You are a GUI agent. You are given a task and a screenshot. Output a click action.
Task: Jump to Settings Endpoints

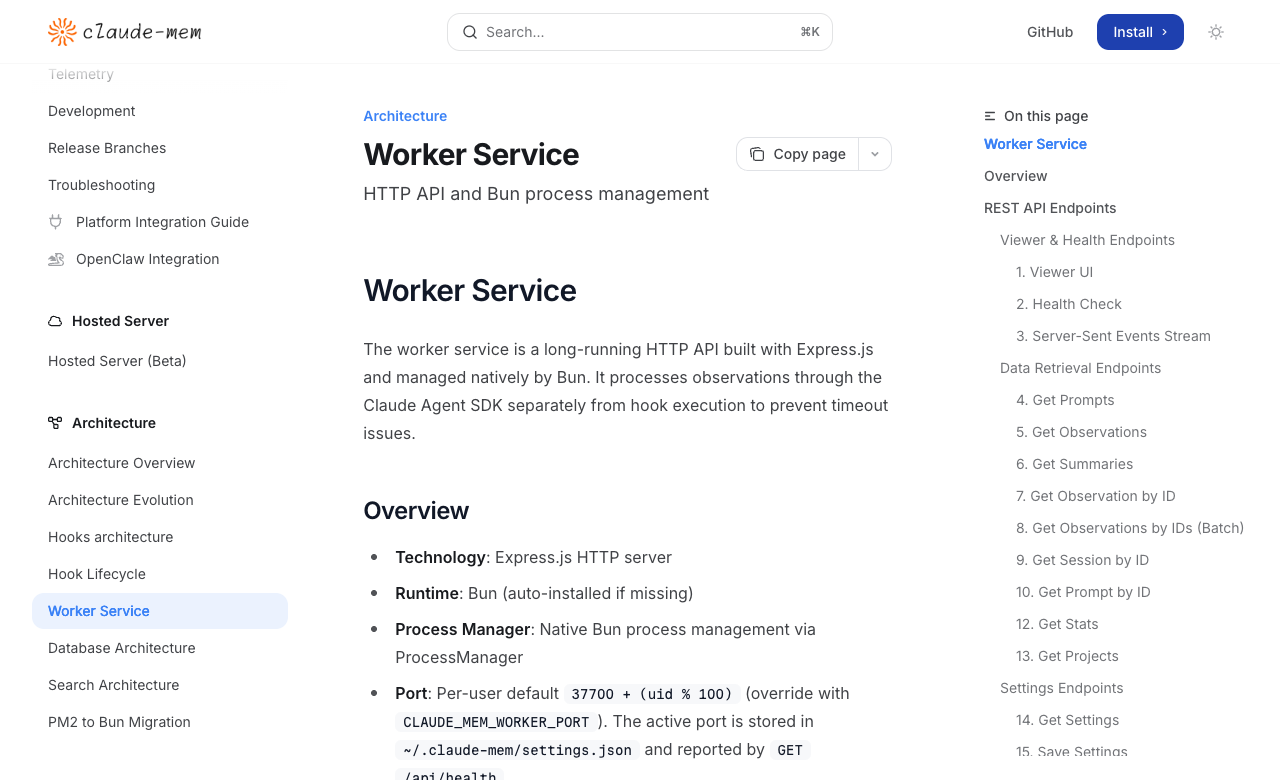(x=1061, y=688)
